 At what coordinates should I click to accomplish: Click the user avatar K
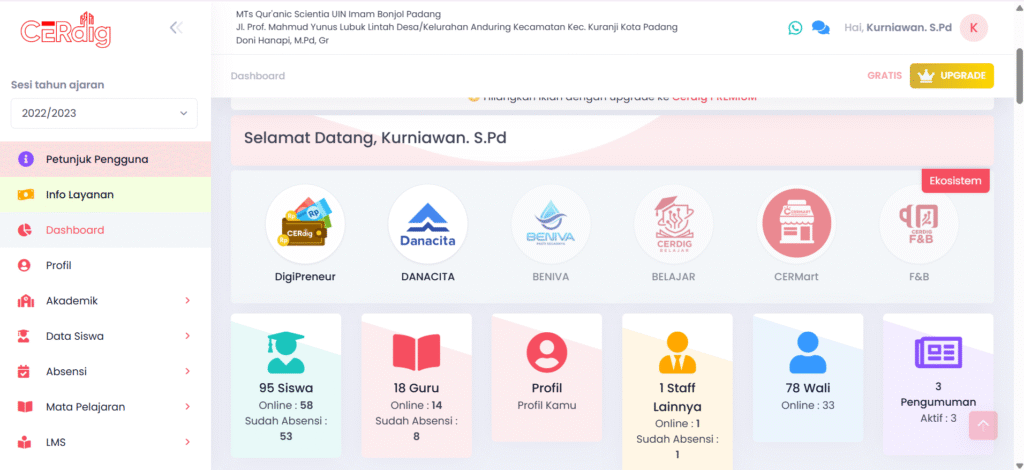click(974, 28)
